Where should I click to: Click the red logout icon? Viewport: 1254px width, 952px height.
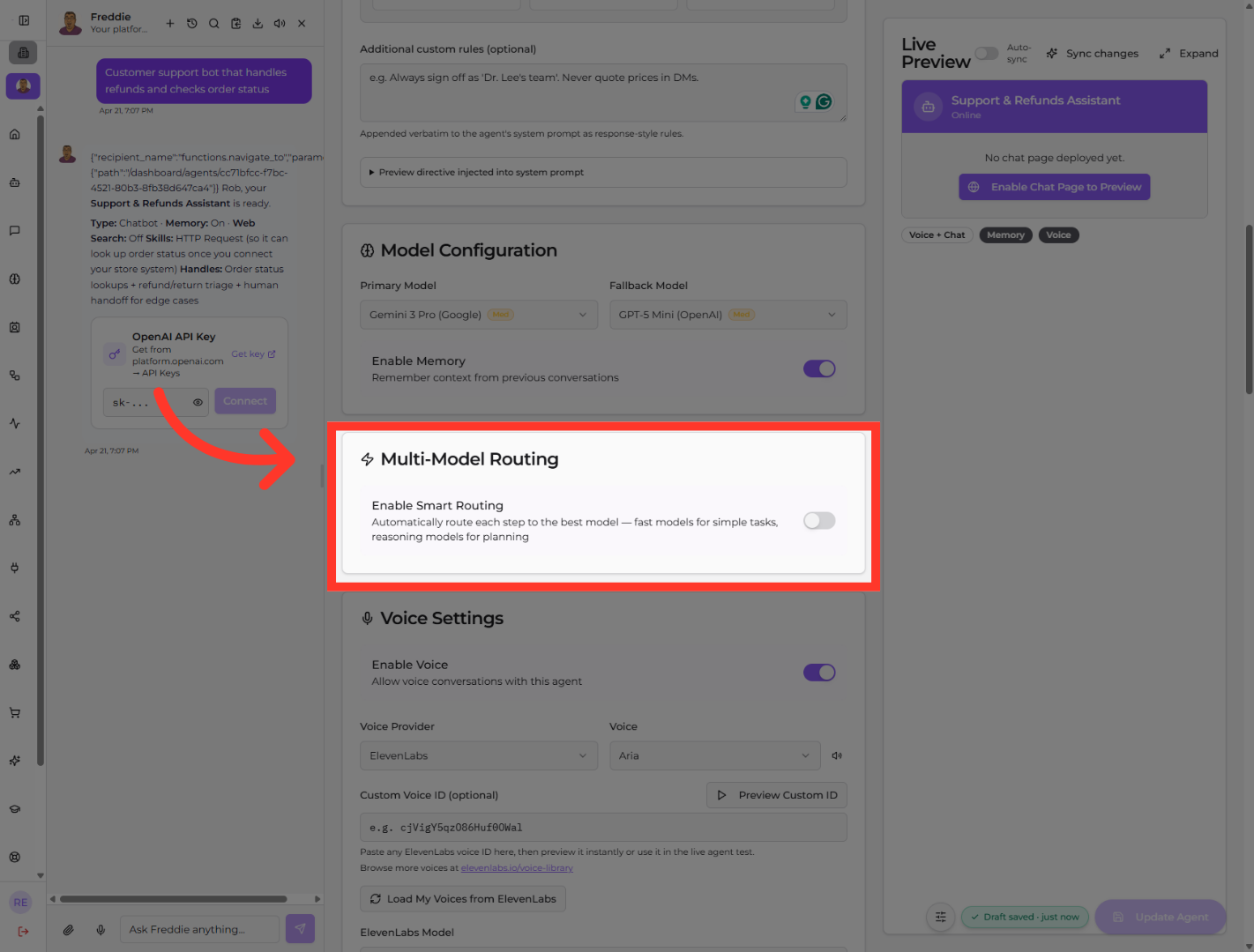pos(23,931)
